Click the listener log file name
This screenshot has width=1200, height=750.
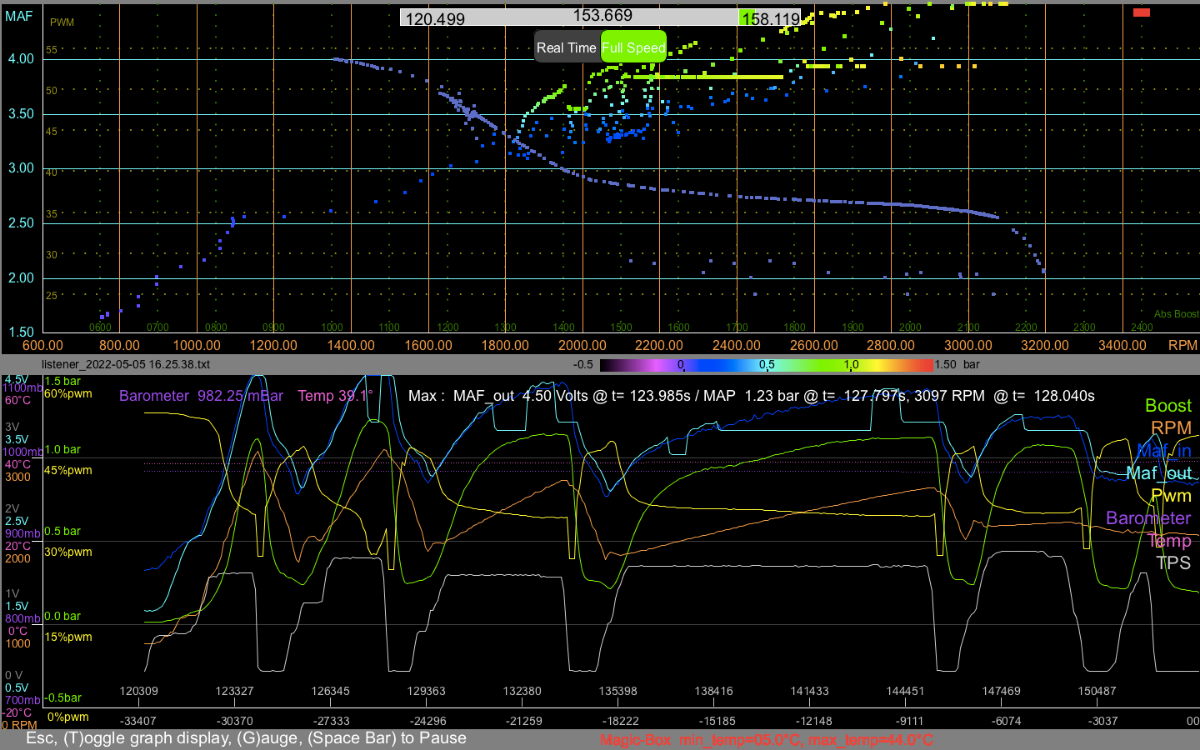pyautogui.click(x=125, y=366)
